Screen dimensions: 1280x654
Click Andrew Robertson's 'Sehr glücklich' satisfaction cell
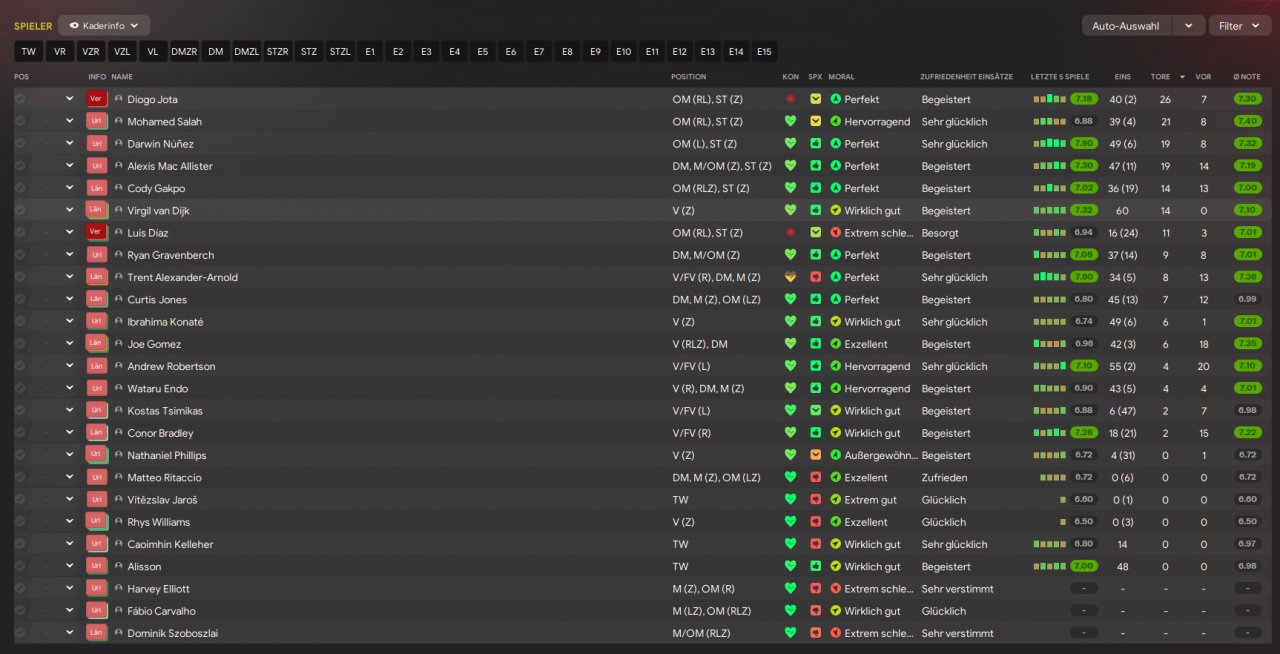[954, 366]
